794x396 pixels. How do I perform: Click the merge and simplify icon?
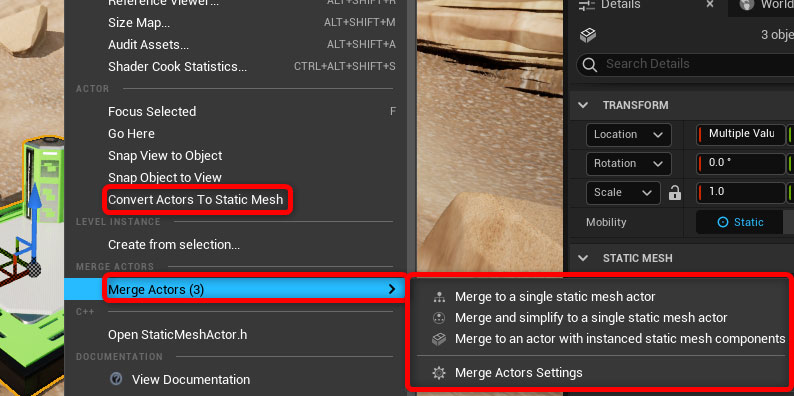[439, 318]
